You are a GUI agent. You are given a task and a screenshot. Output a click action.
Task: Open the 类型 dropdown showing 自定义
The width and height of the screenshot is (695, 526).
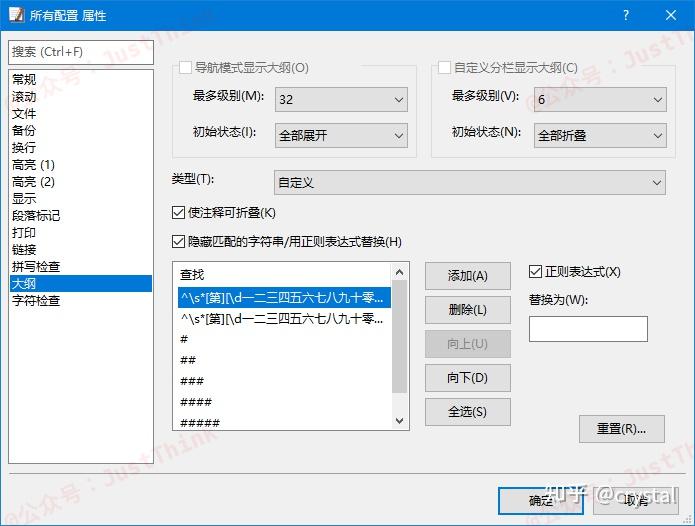click(x=470, y=183)
